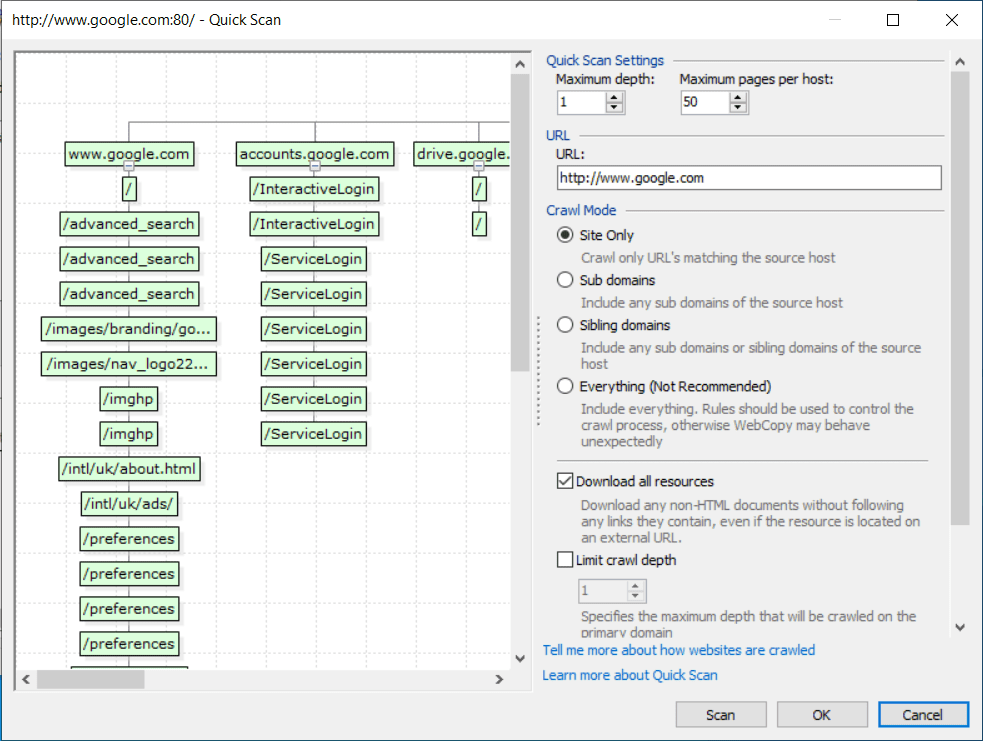Select the /intl/uk/about.html tree node
Image resolution: width=983 pixels, height=741 pixels.
pyautogui.click(x=129, y=469)
